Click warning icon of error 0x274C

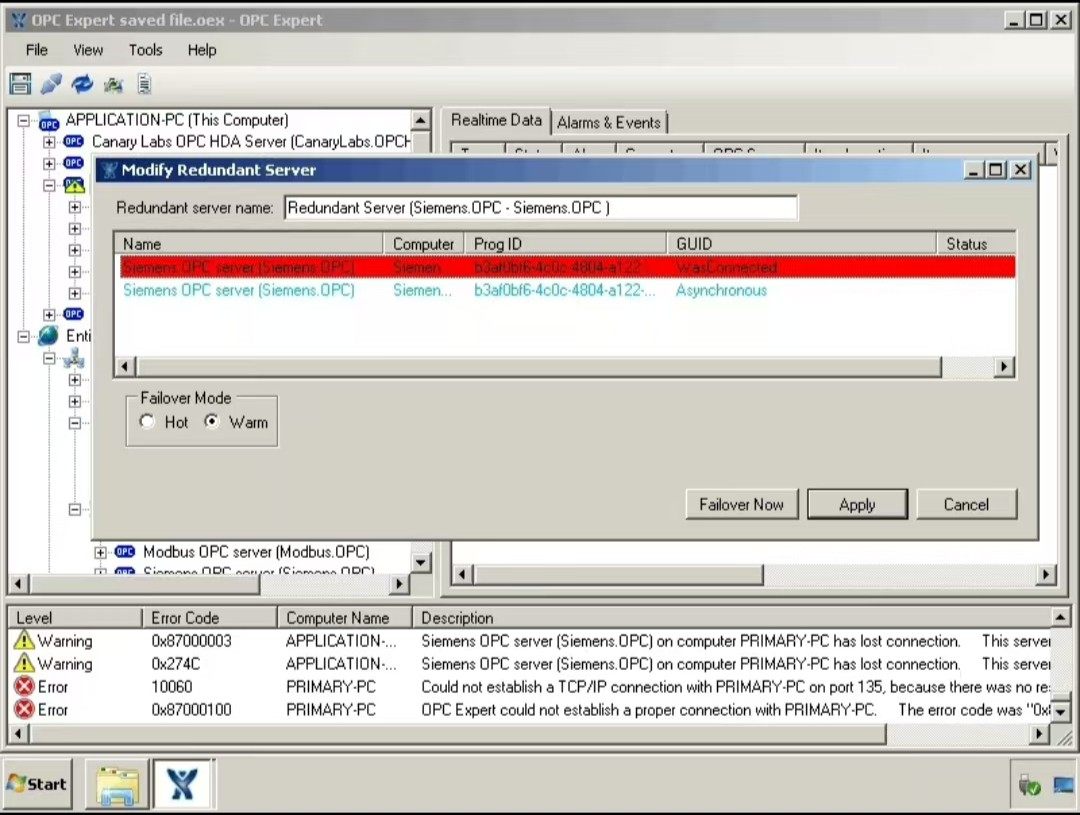pos(23,663)
